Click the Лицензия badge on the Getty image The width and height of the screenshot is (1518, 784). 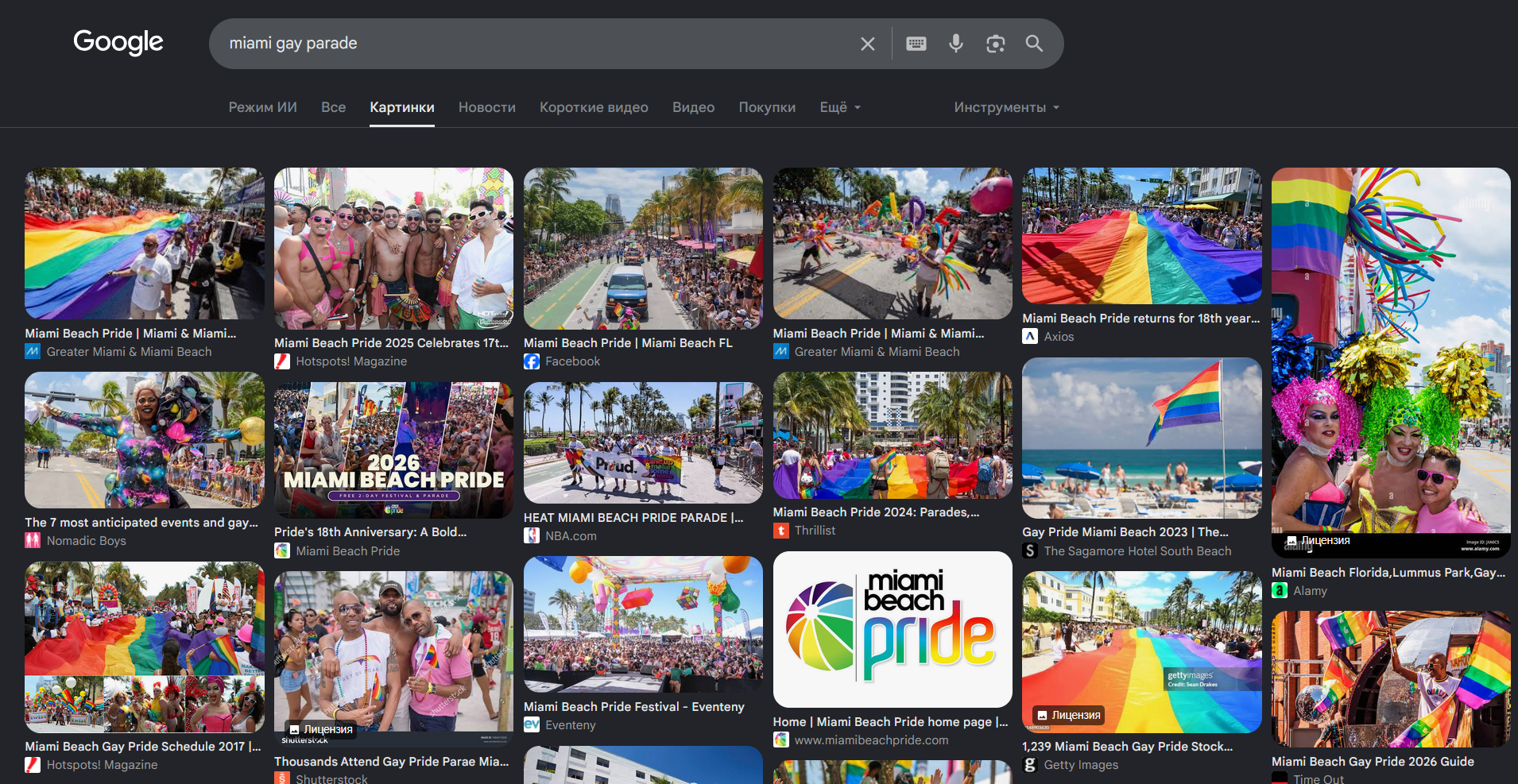[1068, 715]
